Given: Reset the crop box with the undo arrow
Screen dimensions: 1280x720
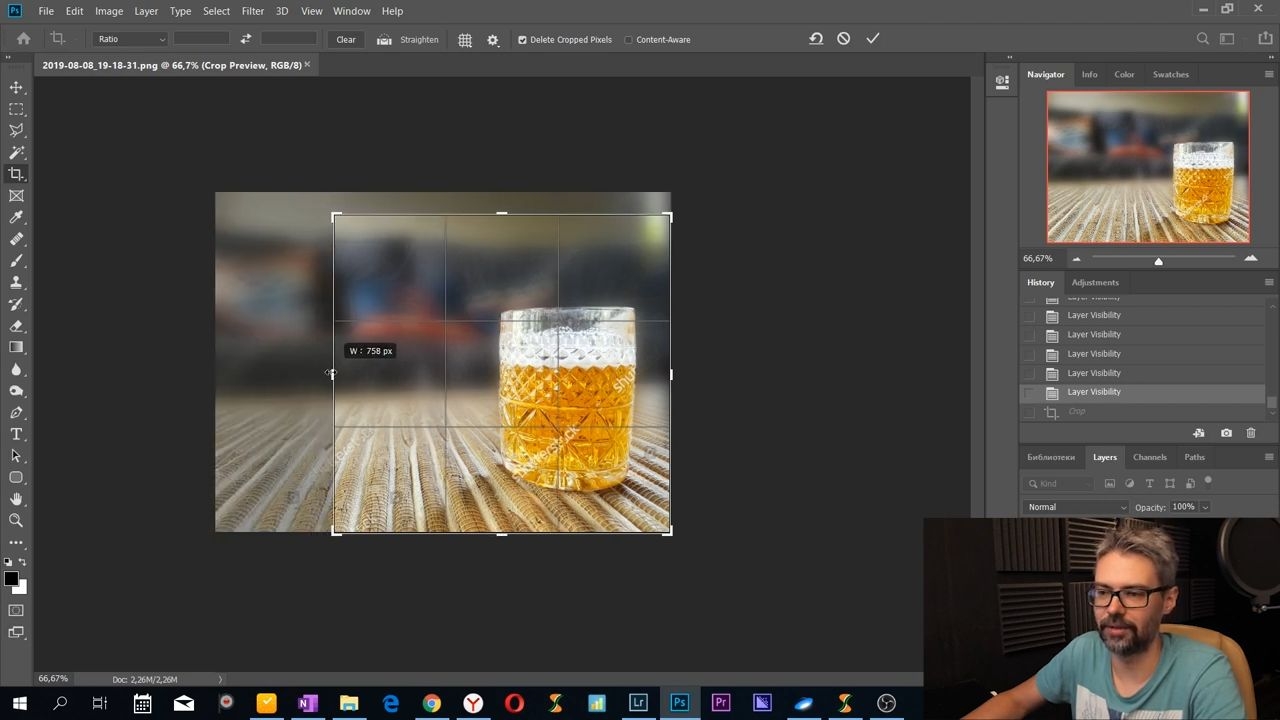Looking at the screenshot, I should pos(816,39).
